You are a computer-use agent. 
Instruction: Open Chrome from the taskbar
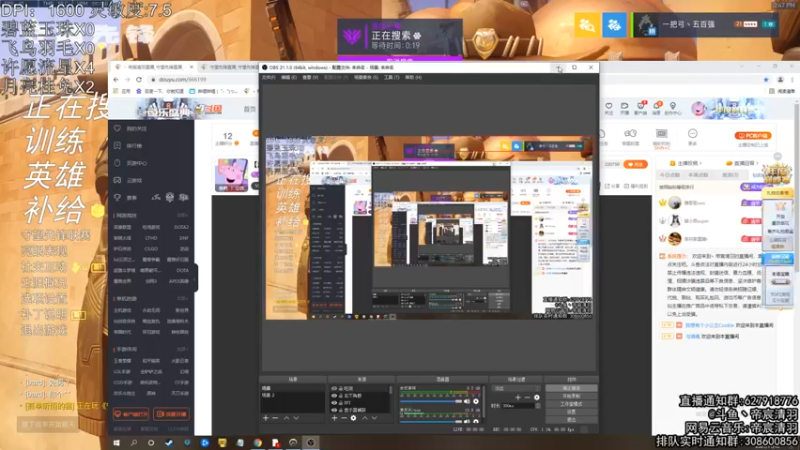pos(258,443)
